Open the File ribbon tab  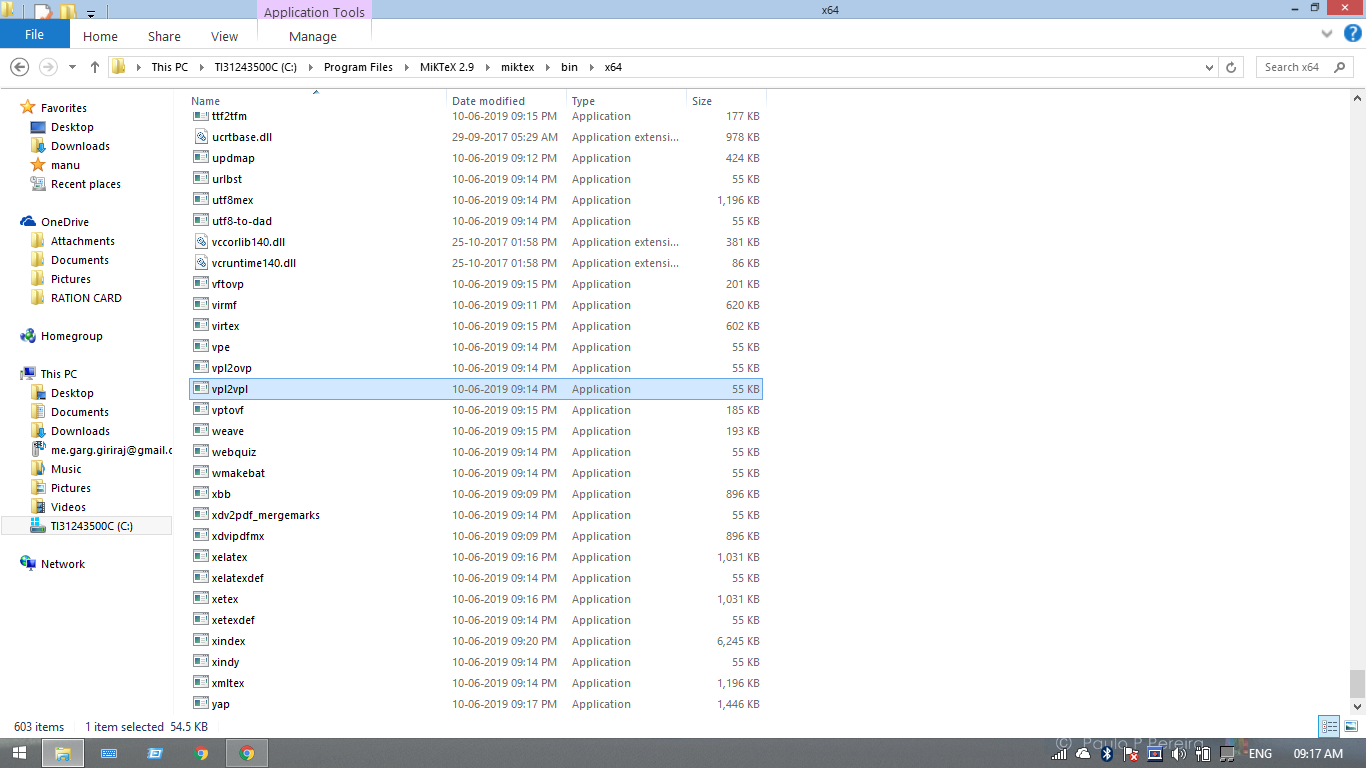(x=34, y=34)
